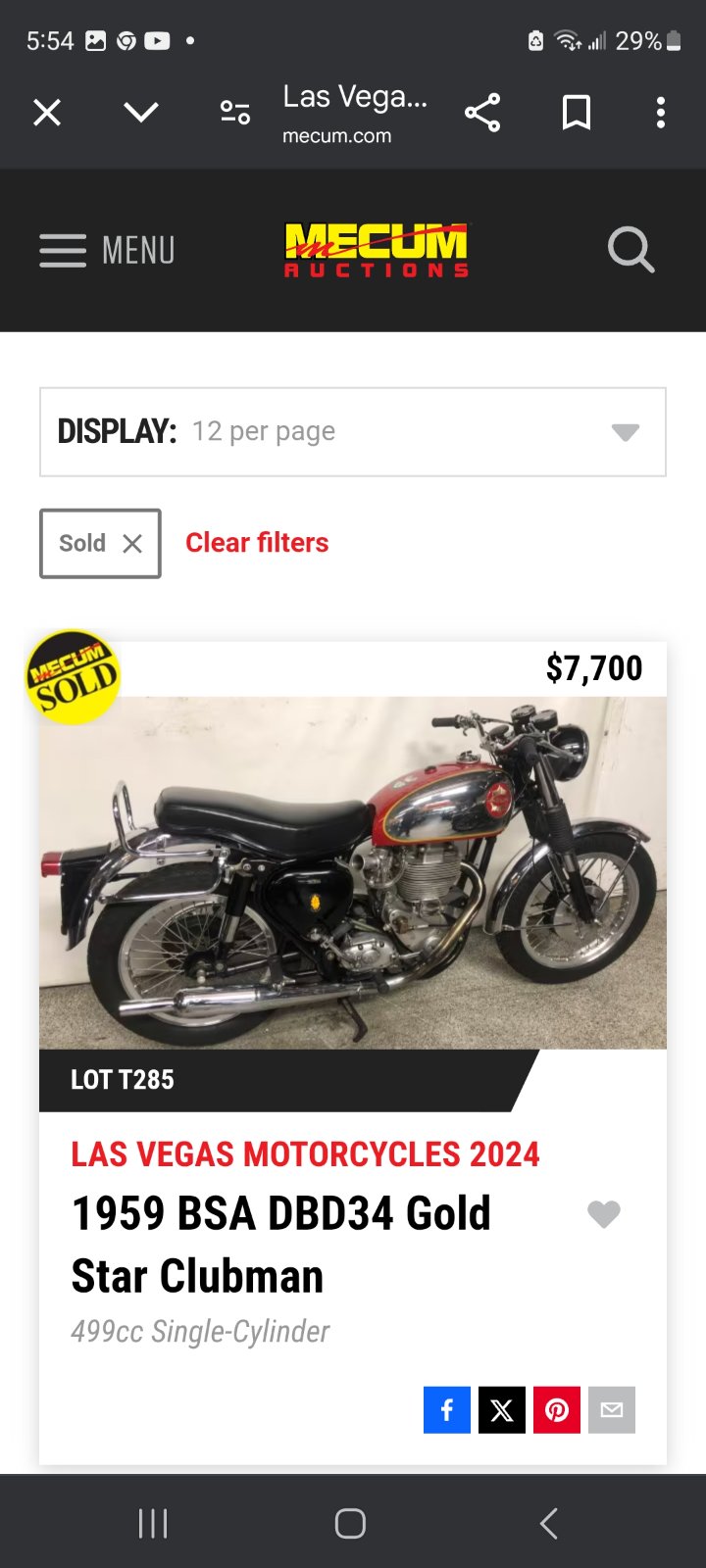This screenshot has width=706, height=1568.
Task: Open browser three-dot overflow menu
Action: click(x=661, y=113)
